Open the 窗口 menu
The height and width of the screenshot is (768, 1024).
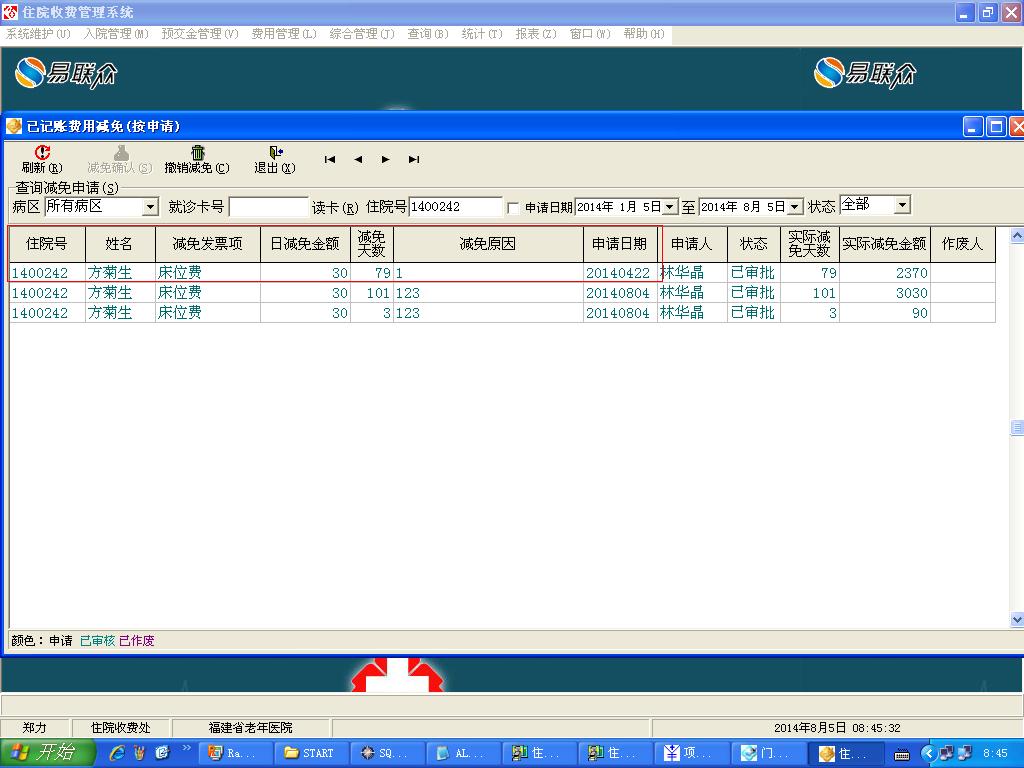tap(590, 33)
